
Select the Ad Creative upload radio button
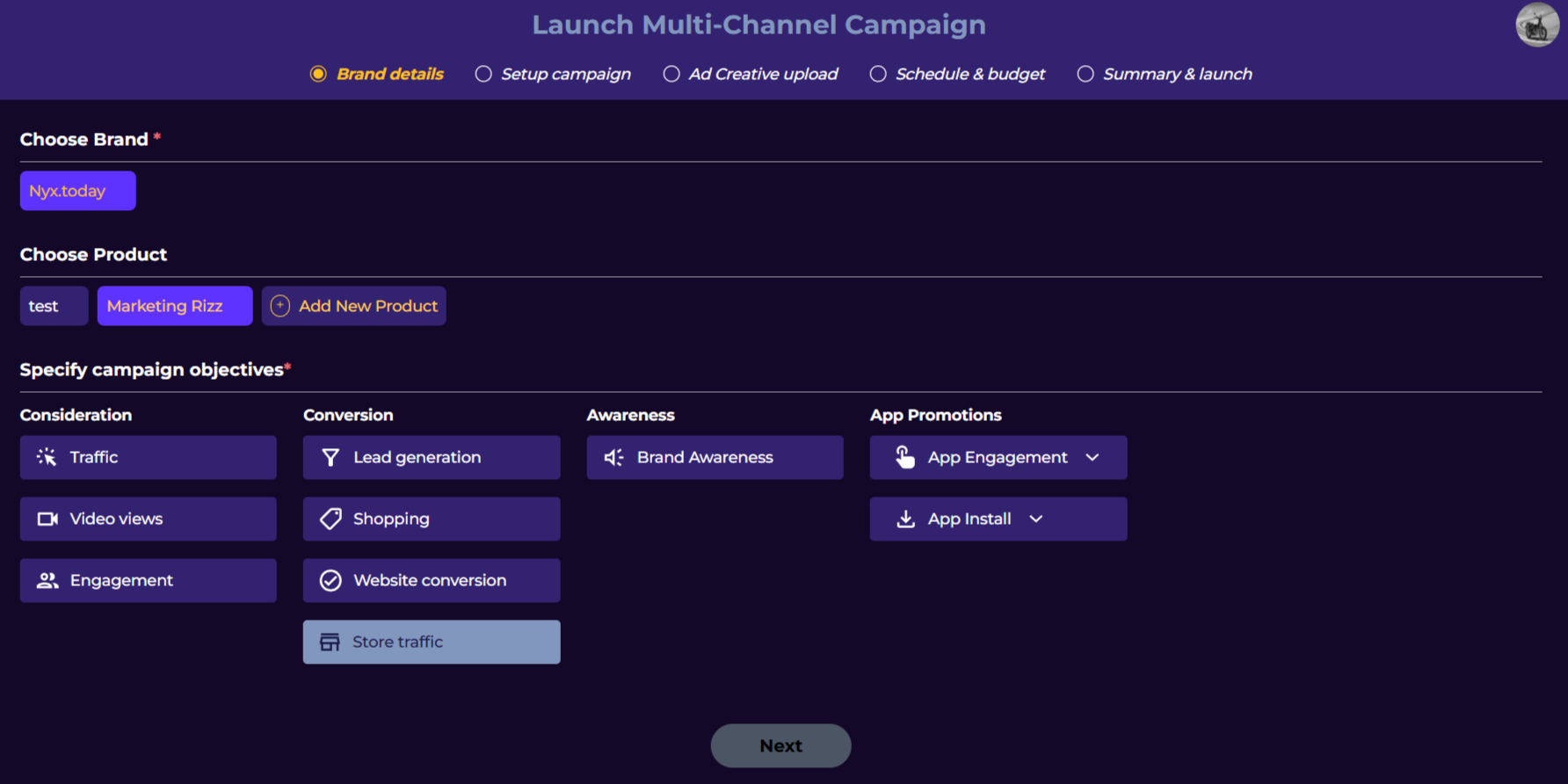(671, 74)
